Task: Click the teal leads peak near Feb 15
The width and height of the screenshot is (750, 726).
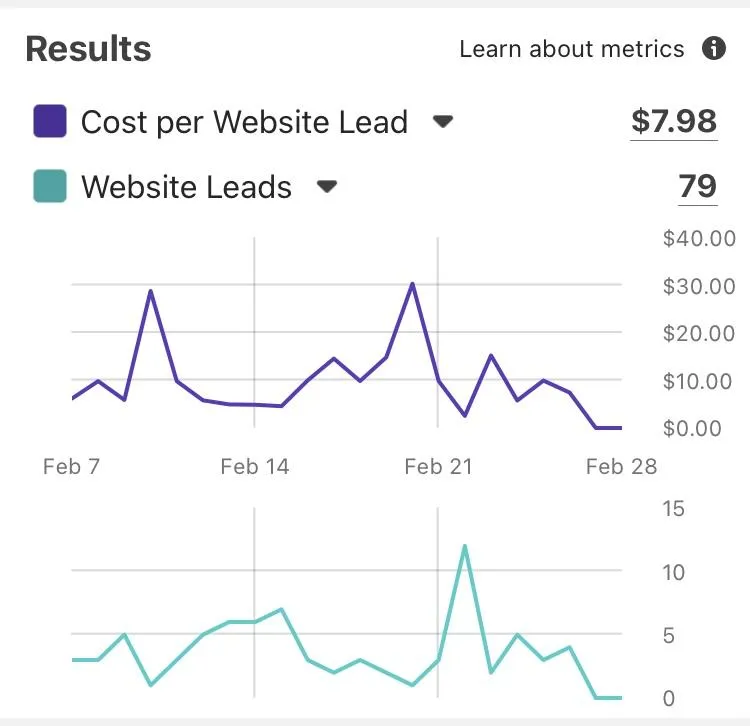Action: tap(281, 609)
